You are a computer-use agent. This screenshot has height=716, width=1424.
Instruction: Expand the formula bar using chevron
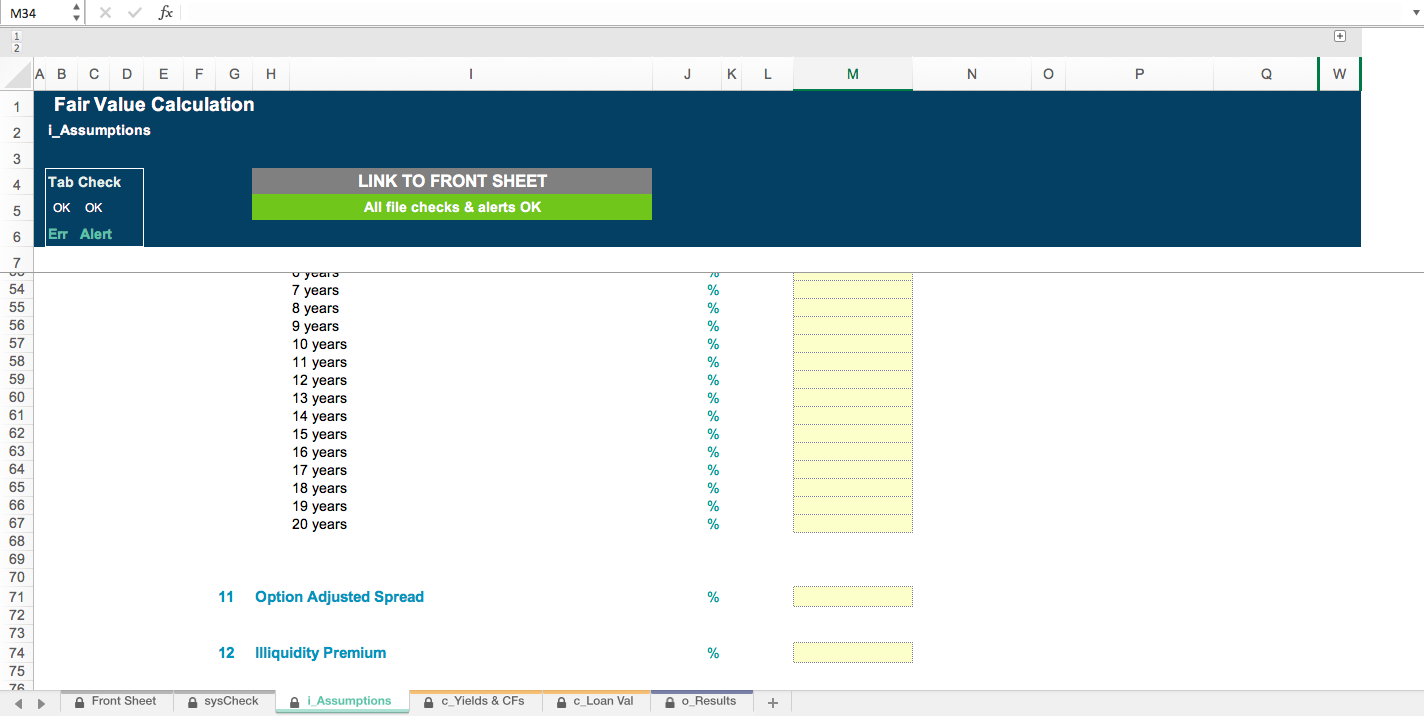point(1412,13)
